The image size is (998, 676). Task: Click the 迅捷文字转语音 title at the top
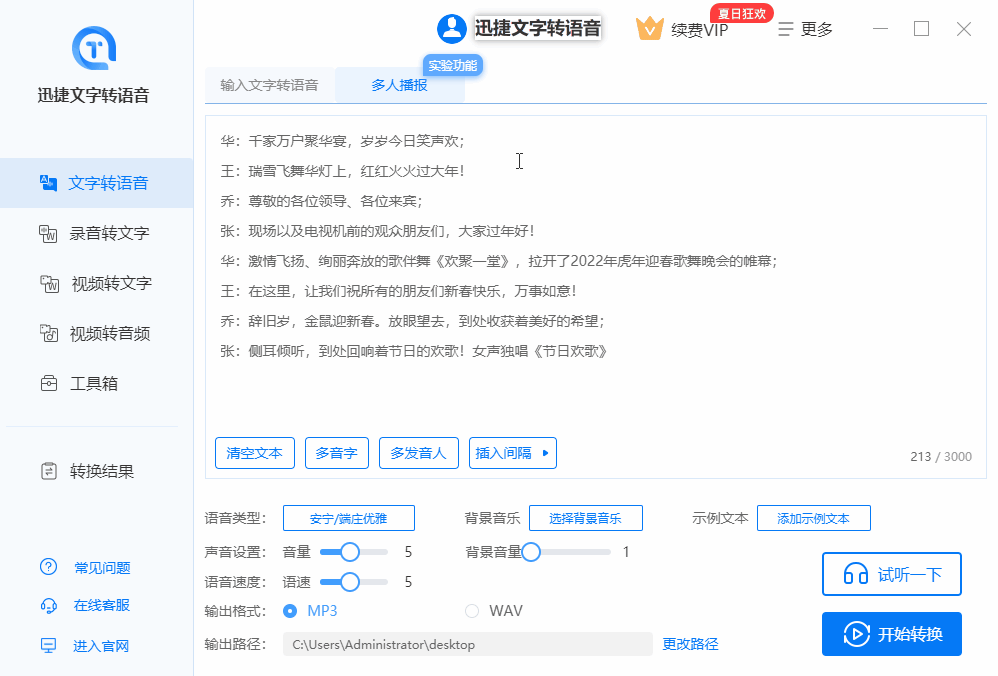point(538,28)
